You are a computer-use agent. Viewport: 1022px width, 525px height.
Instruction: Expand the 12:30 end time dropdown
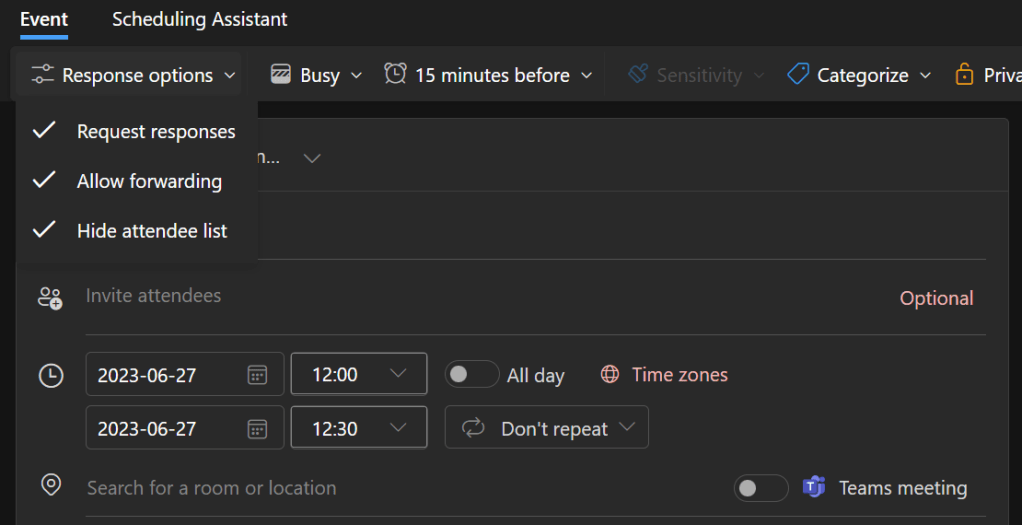pyautogui.click(x=397, y=428)
